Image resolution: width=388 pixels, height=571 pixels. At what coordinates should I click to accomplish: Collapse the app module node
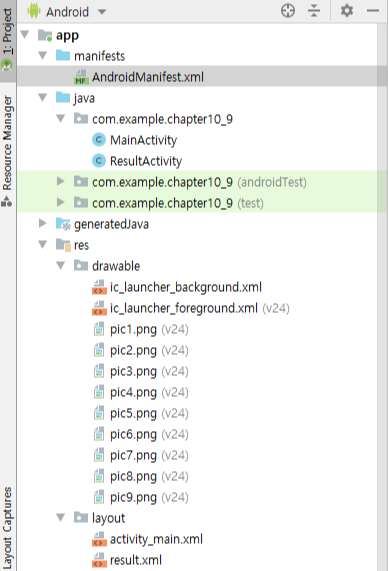(x=25, y=35)
